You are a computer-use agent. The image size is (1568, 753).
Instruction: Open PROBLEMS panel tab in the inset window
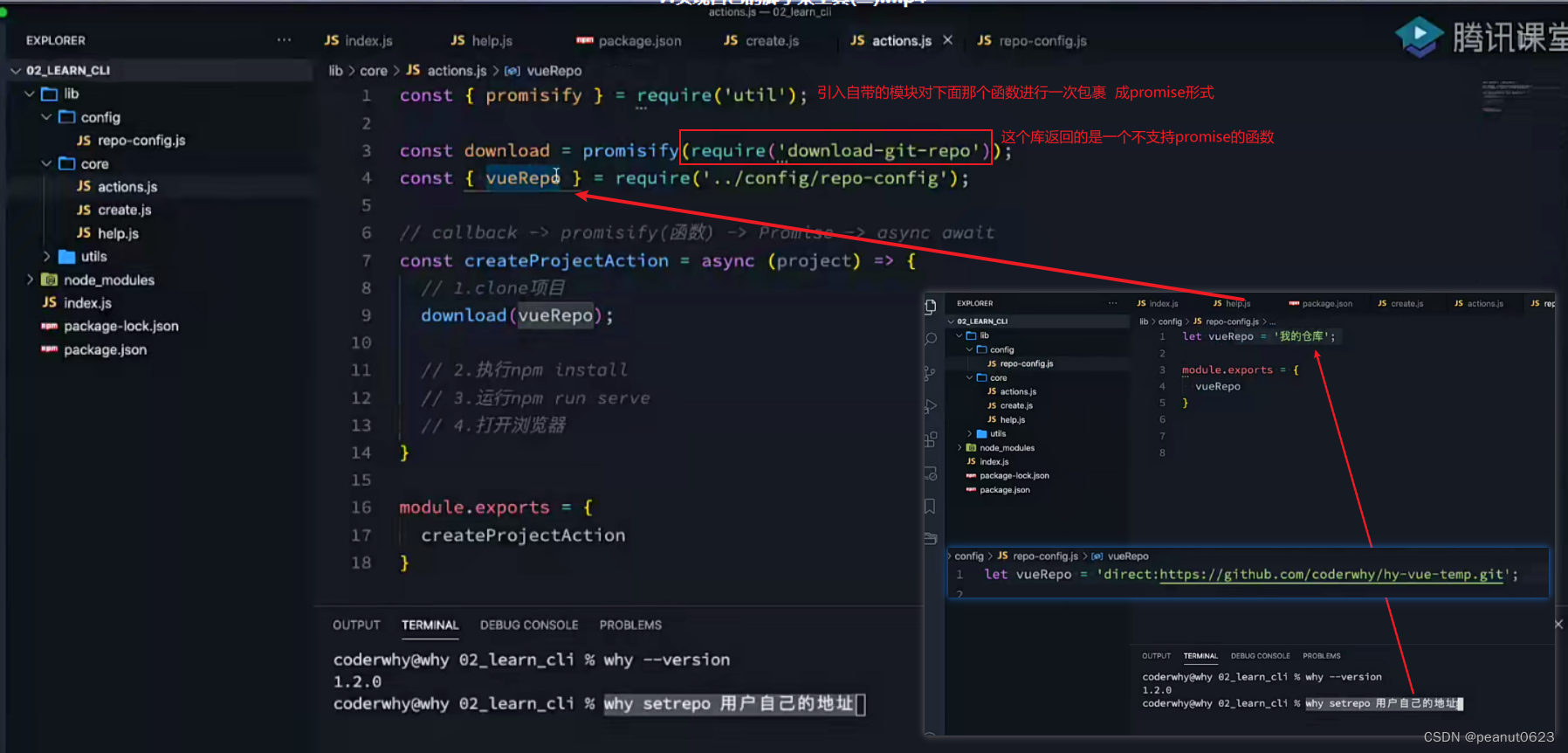pyautogui.click(x=1321, y=655)
